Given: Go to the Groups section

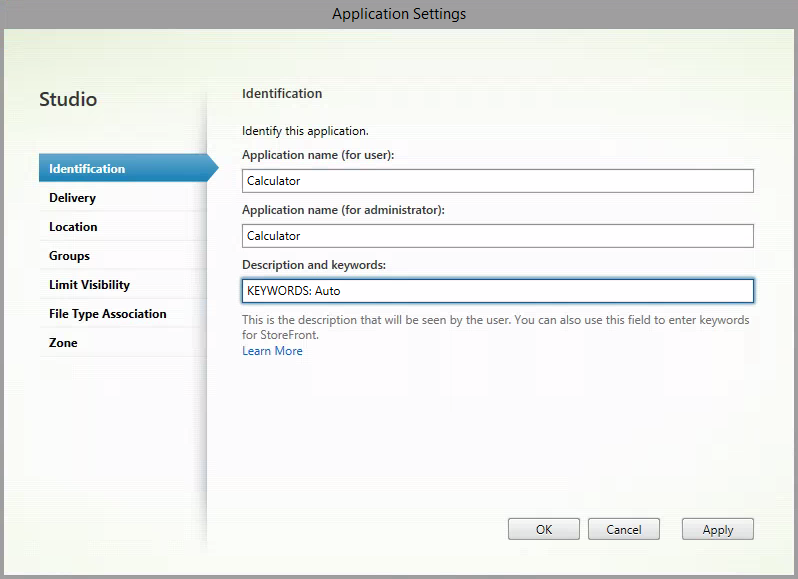Looking at the screenshot, I should [x=70, y=256].
